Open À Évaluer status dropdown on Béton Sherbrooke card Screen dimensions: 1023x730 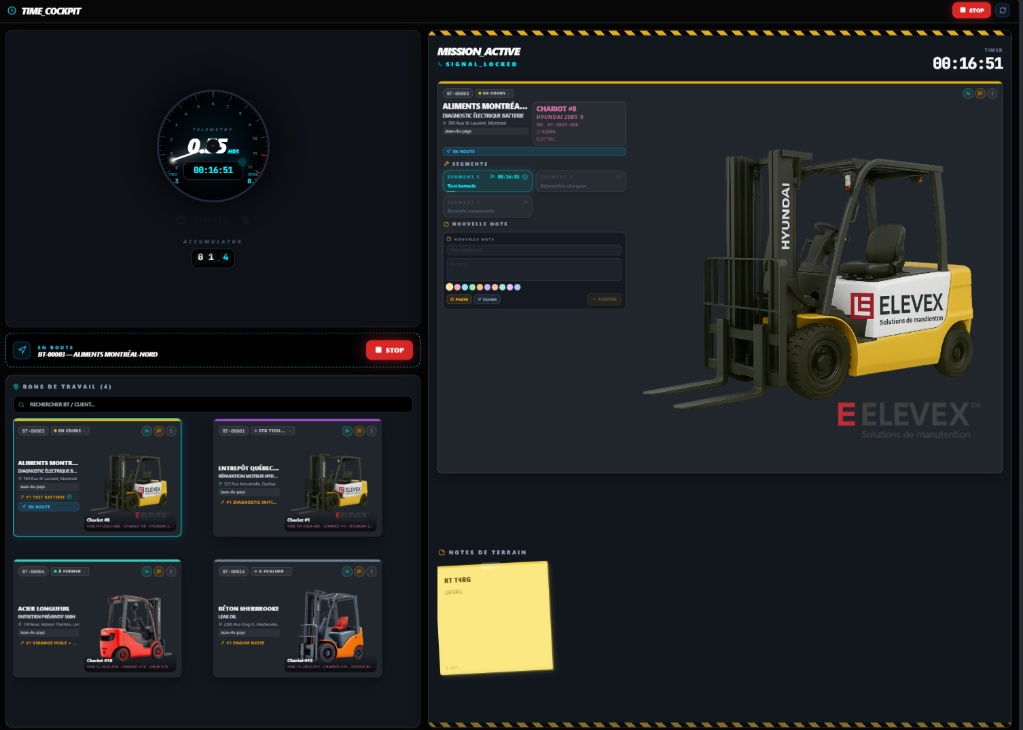(271, 571)
